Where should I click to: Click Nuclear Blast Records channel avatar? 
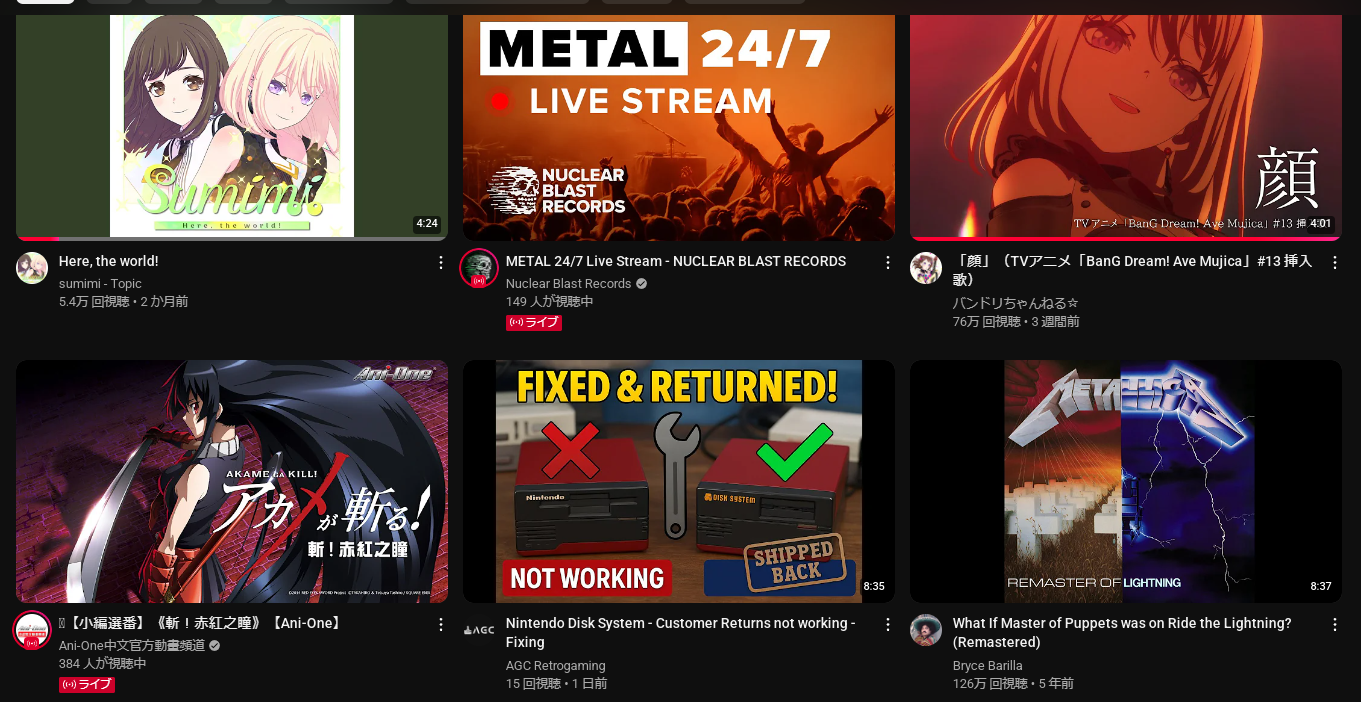(x=479, y=268)
